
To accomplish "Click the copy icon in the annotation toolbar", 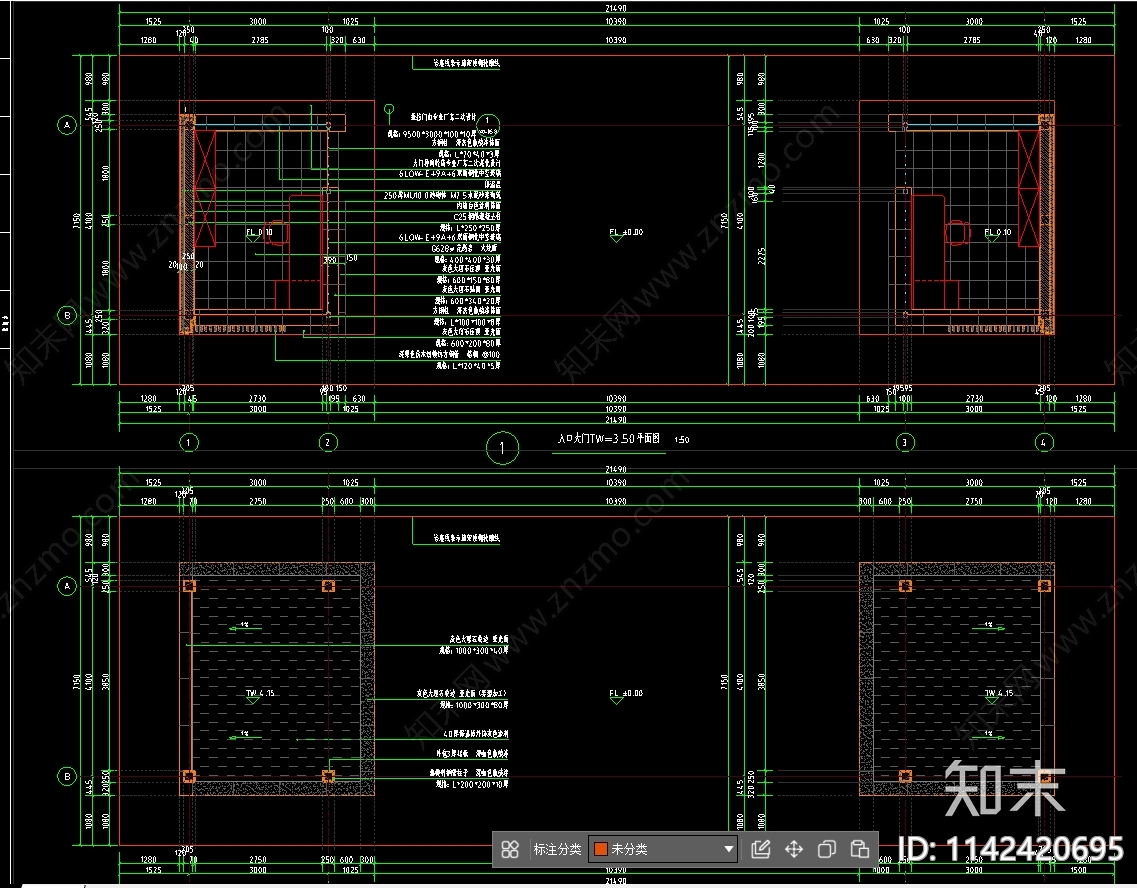I will click(x=827, y=849).
